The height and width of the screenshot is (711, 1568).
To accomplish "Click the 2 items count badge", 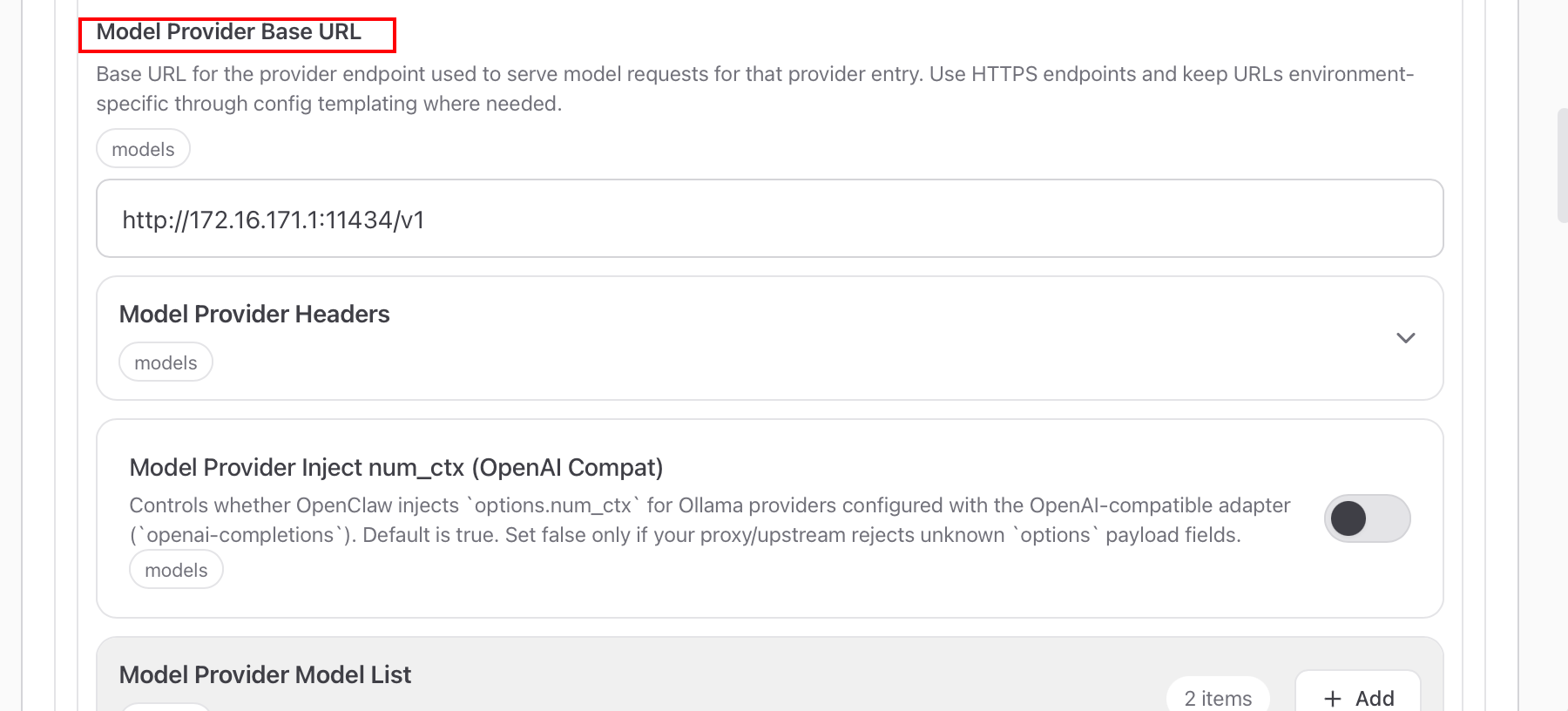I will point(1217,697).
